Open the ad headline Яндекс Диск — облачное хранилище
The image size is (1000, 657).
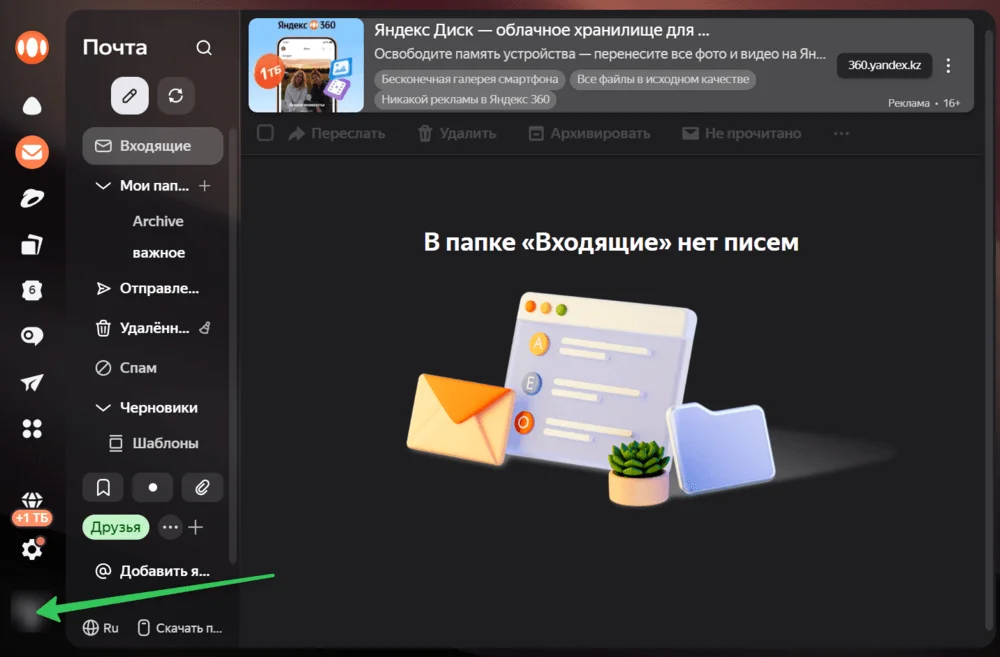541,30
